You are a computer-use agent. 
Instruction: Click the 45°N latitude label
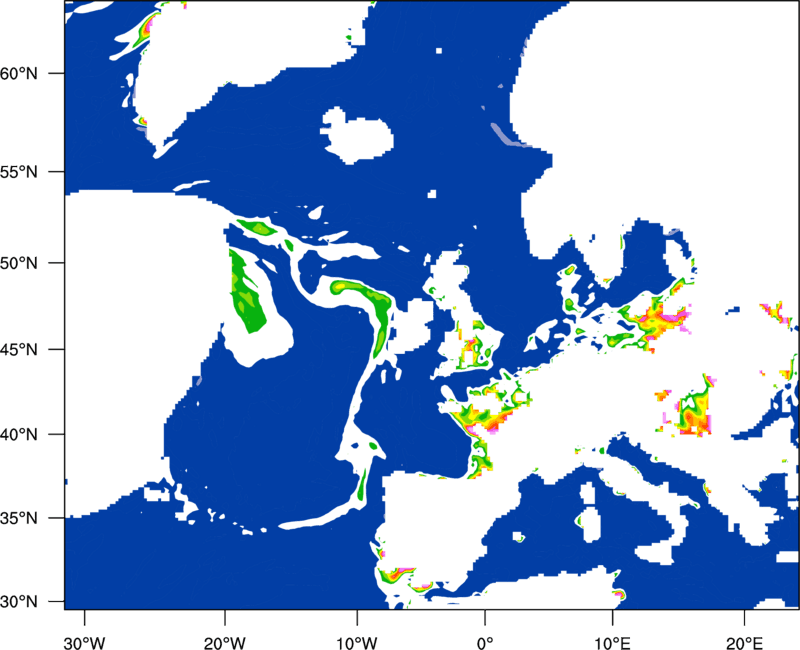[x=19, y=350]
